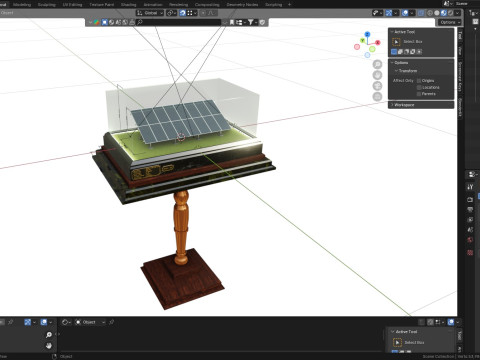
Task: Choose the Extend selection mode icon
Action: click(400, 52)
